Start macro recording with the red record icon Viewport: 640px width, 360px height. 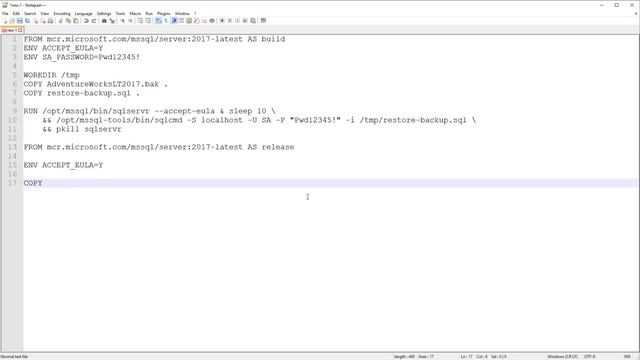222,20
